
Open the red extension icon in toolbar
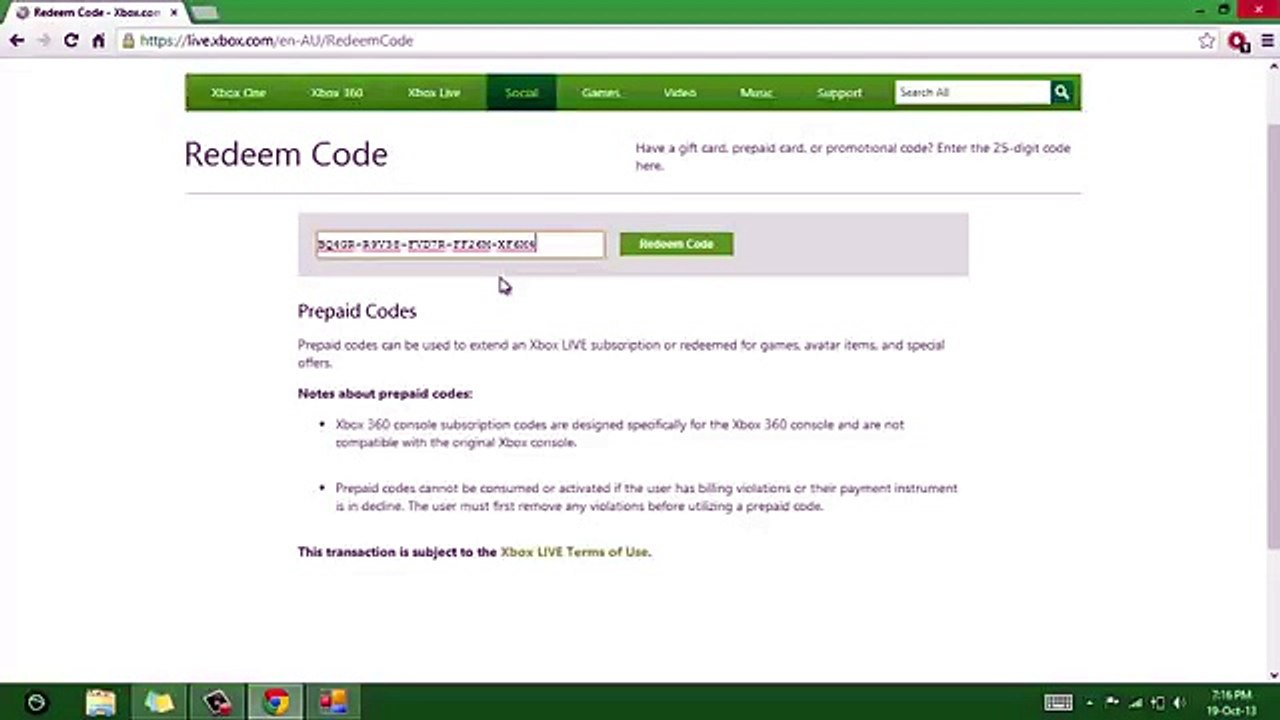click(1238, 42)
